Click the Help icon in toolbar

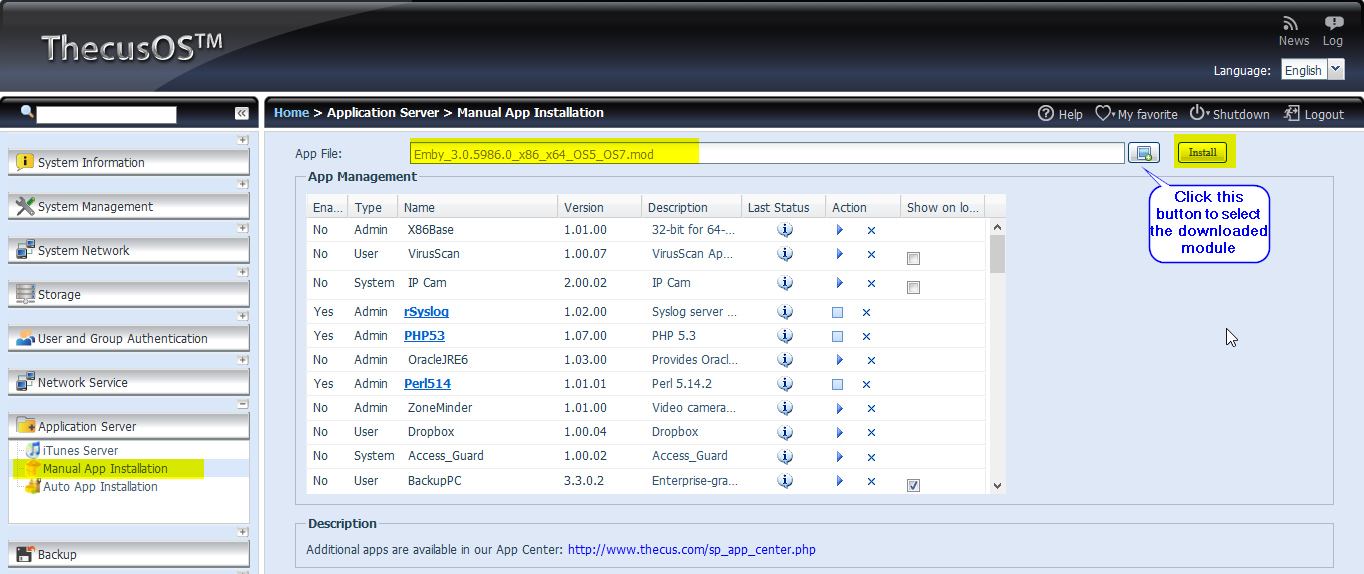point(1046,113)
